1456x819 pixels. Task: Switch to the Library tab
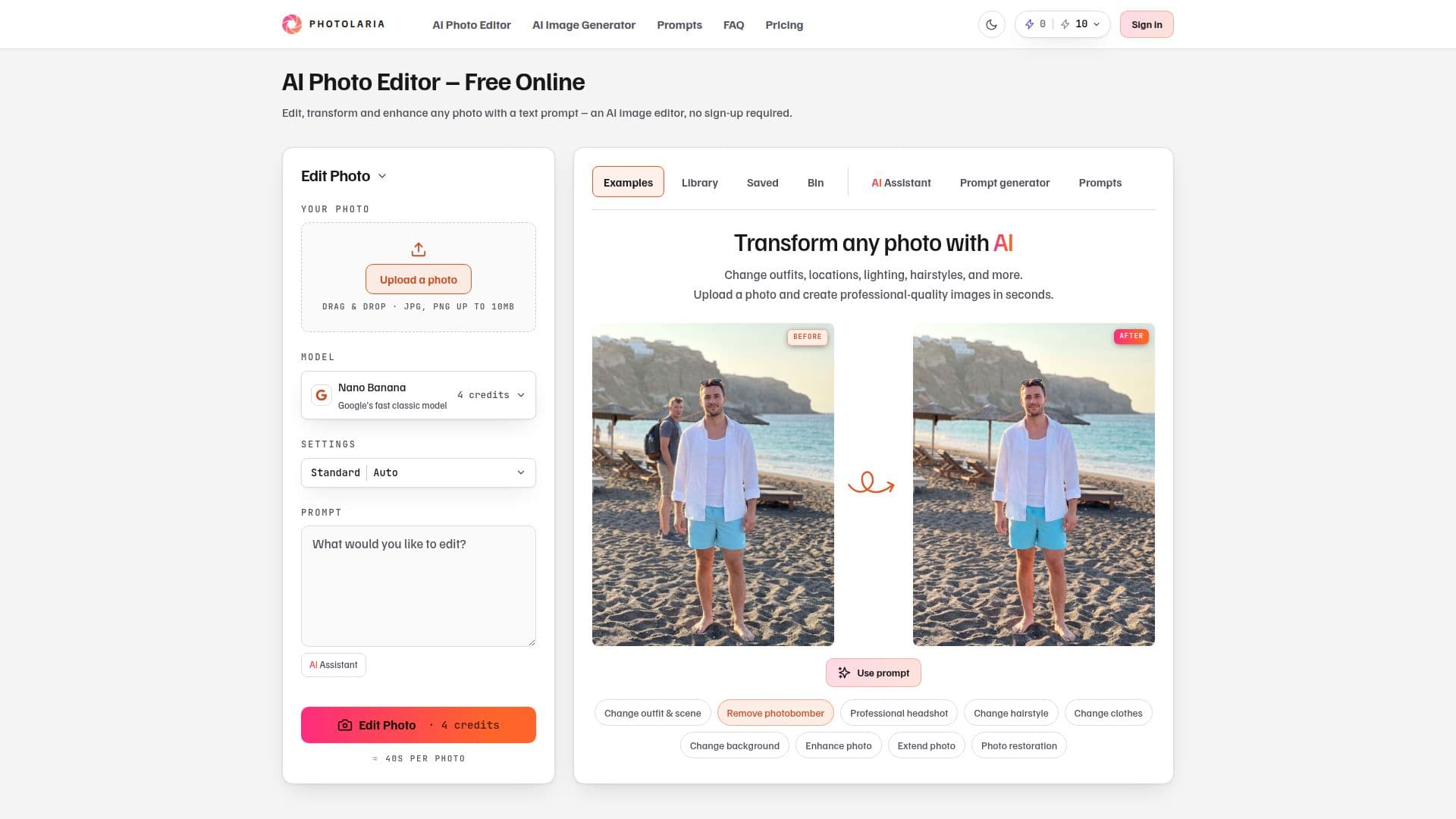(699, 183)
